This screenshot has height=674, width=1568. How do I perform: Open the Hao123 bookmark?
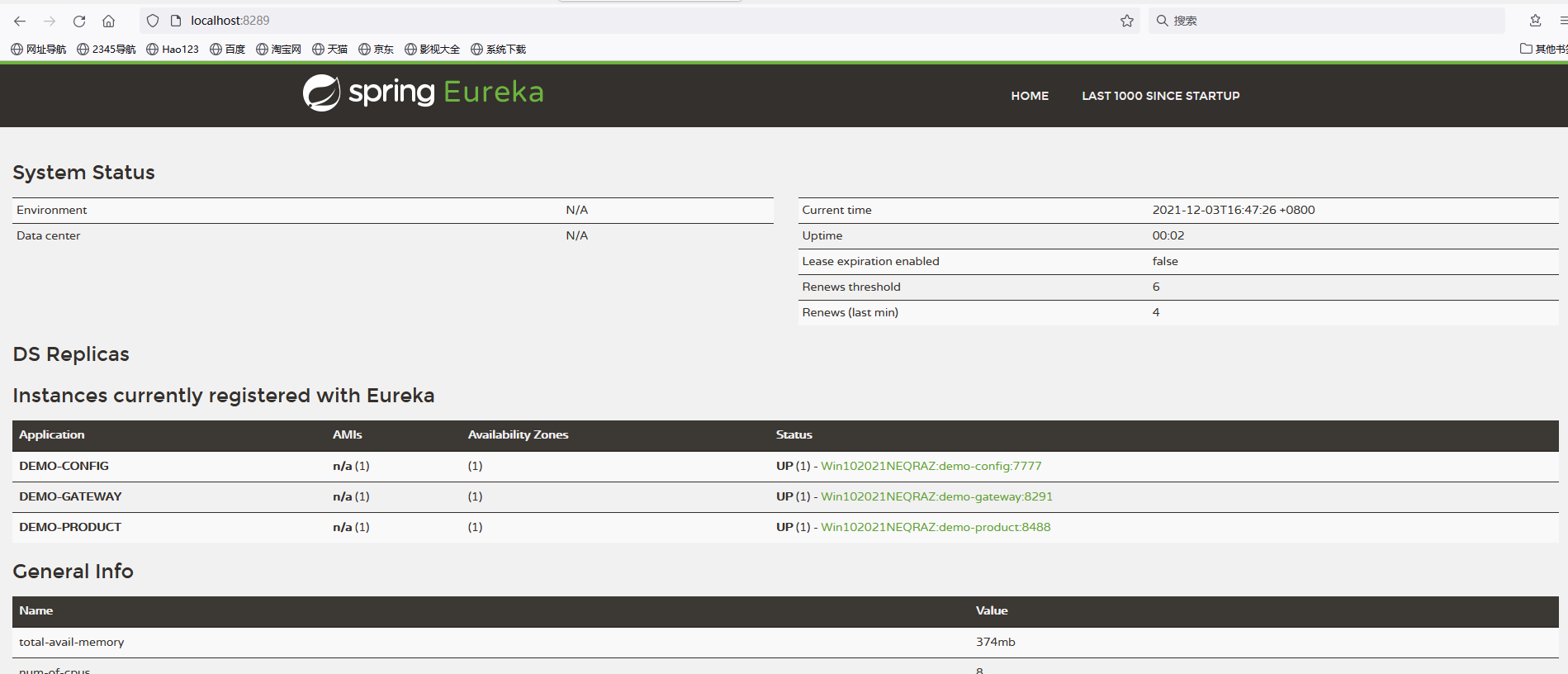point(173,50)
